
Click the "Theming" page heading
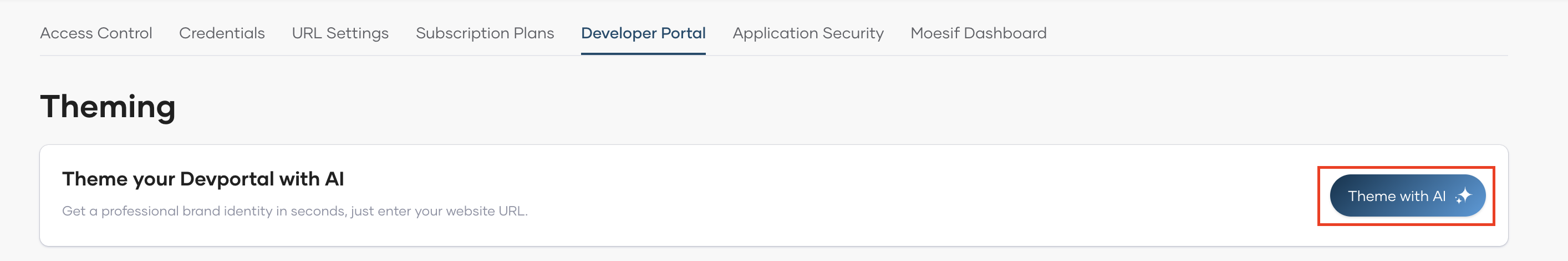click(x=108, y=107)
